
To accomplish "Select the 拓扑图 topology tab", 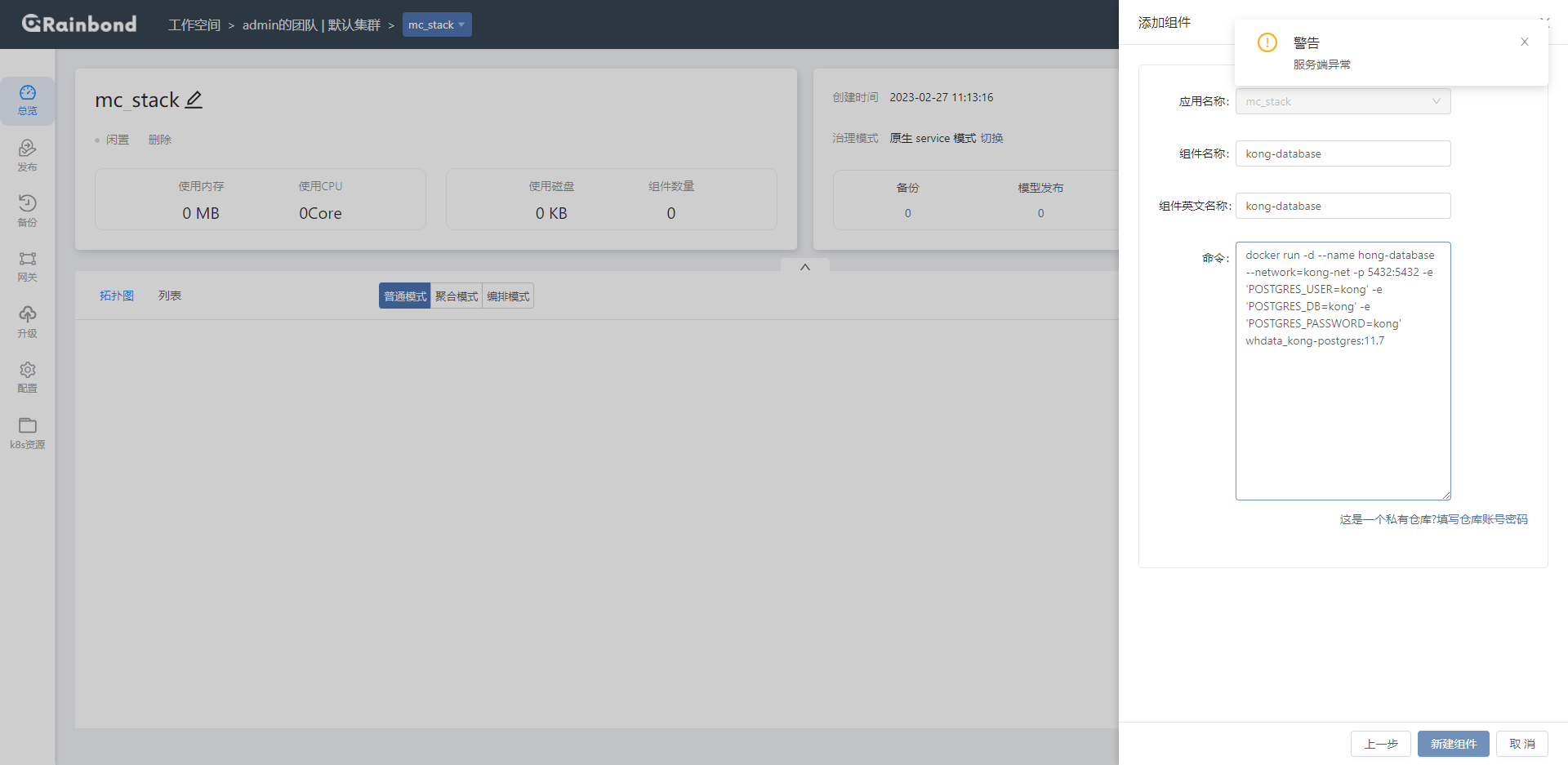I will click(x=116, y=296).
